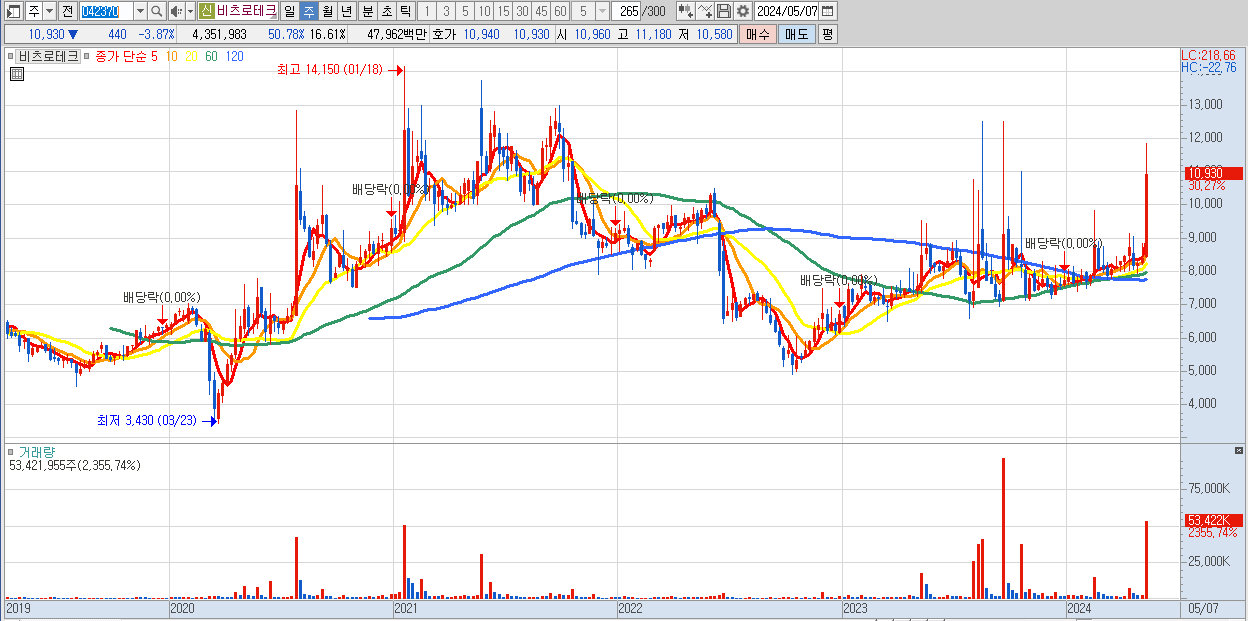1248x621 pixels.
Task: Click the small box before 거래량
Action: click(x=10, y=452)
